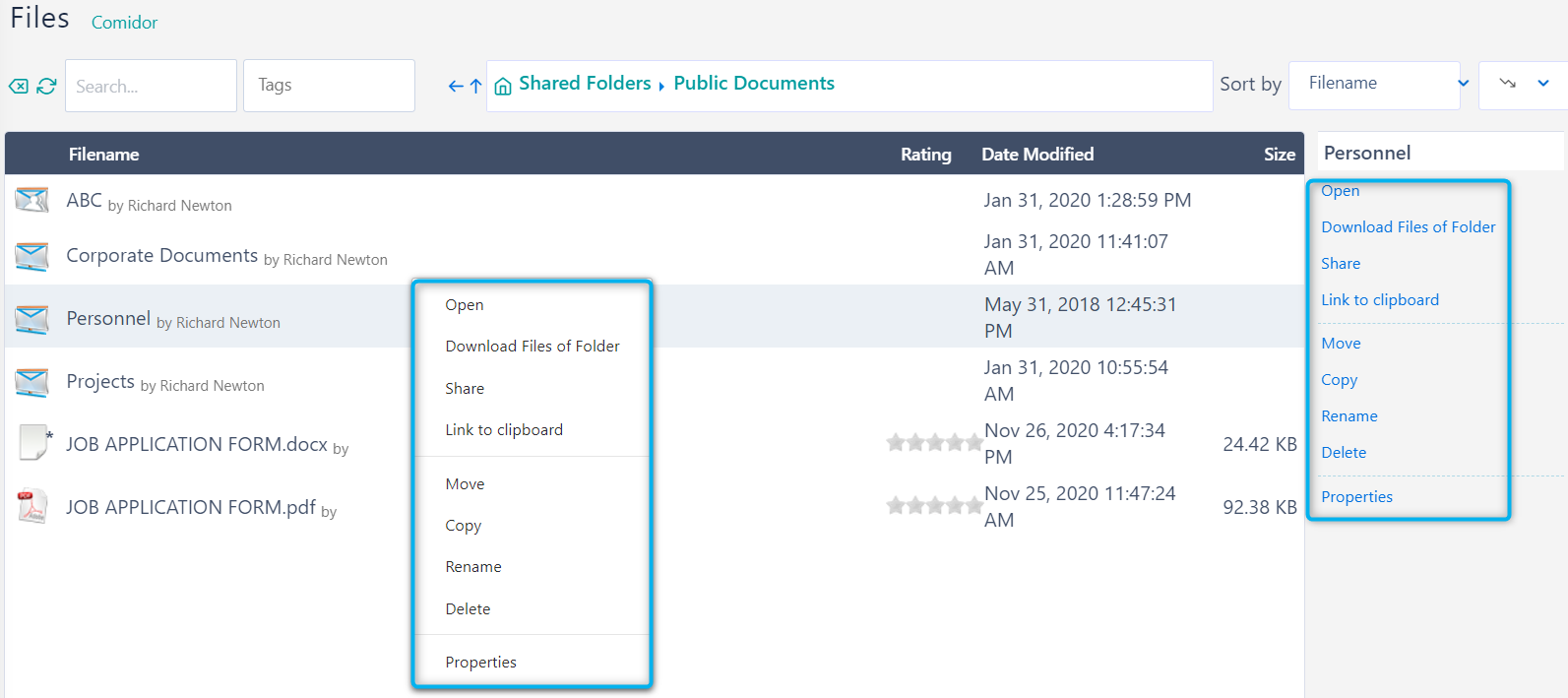Viewport: 1568px width, 698px height.
Task: Open the ABC folder name
Action: click(84, 201)
